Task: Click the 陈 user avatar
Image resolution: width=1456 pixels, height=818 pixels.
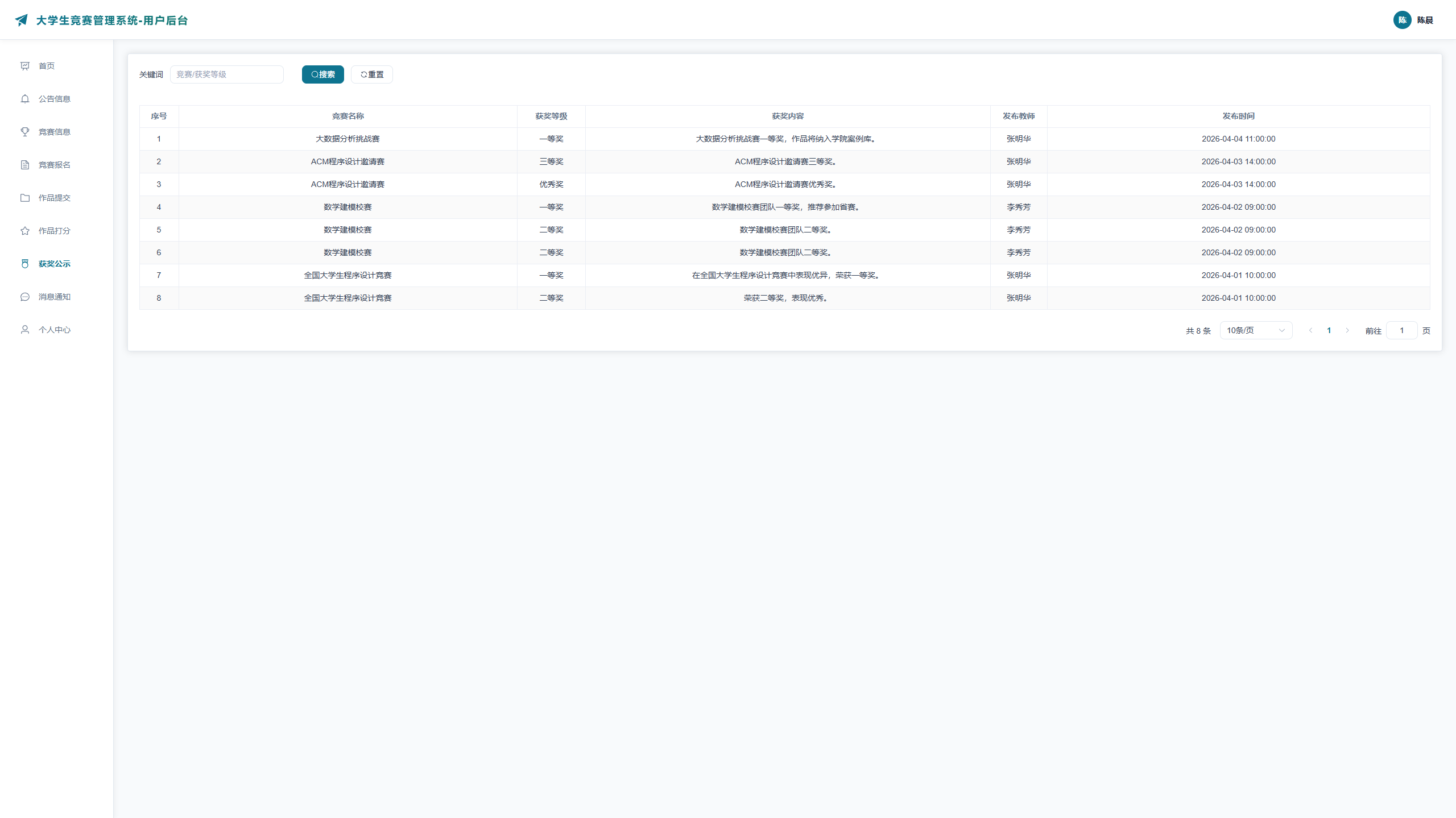Action: (x=1402, y=20)
